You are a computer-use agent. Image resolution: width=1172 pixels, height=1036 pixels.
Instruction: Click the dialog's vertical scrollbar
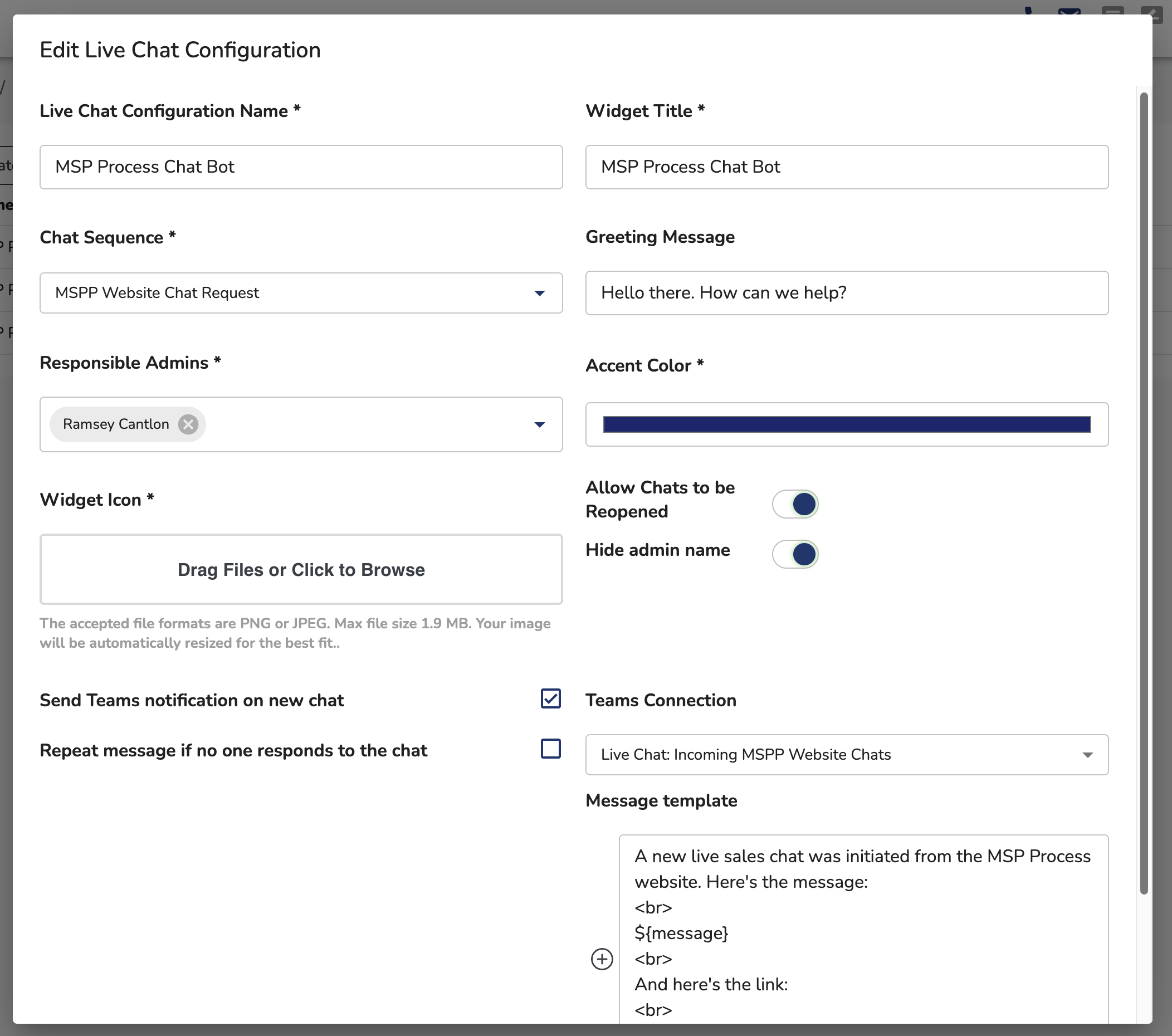tap(1144, 493)
